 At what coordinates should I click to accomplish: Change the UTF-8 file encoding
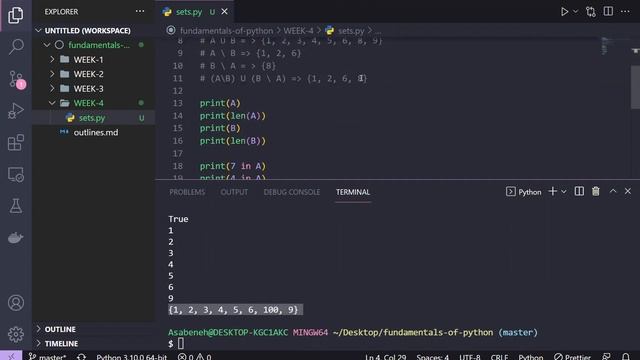[470, 356]
